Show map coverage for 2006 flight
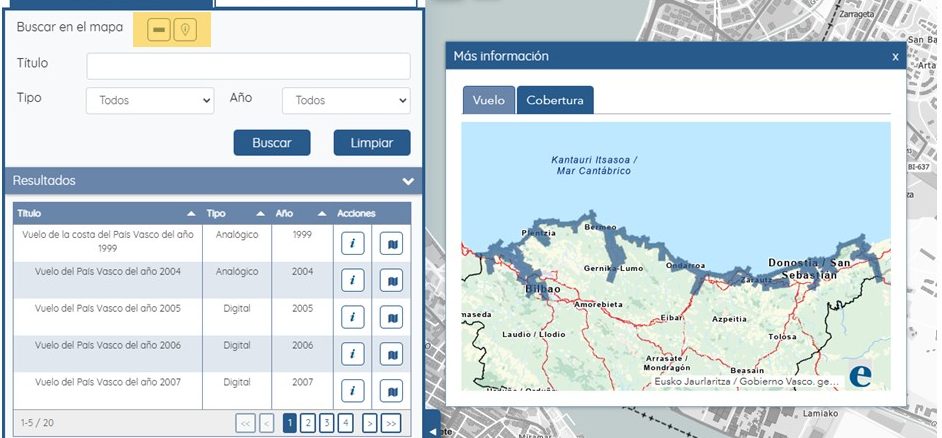The width and height of the screenshot is (942, 438). [391, 354]
